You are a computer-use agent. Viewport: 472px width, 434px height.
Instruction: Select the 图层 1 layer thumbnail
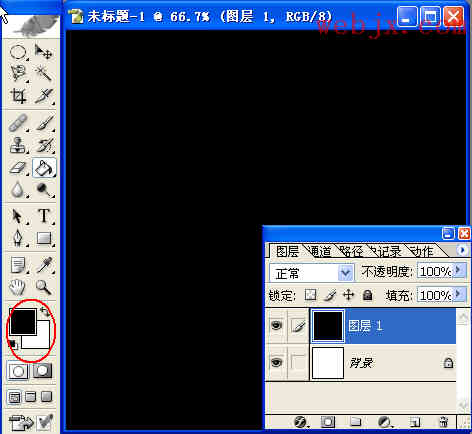pos(327,325)
